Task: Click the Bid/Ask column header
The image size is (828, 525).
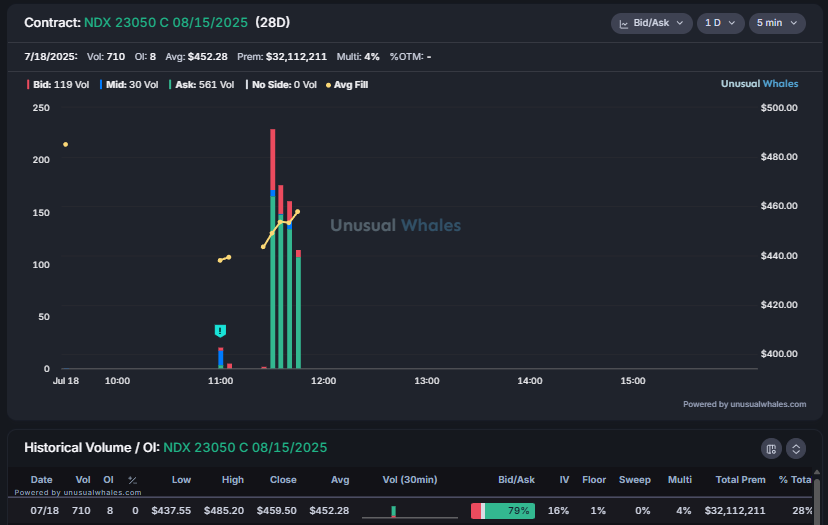Action: (516, 480)
